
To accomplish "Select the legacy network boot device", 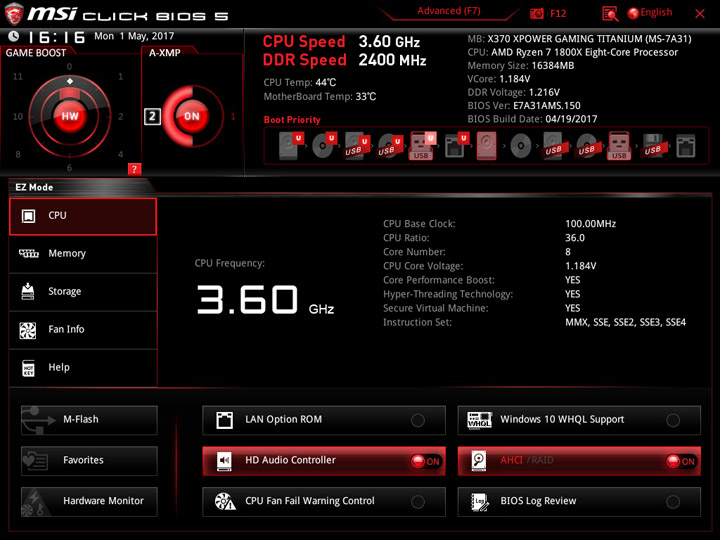I will point(686,146).
